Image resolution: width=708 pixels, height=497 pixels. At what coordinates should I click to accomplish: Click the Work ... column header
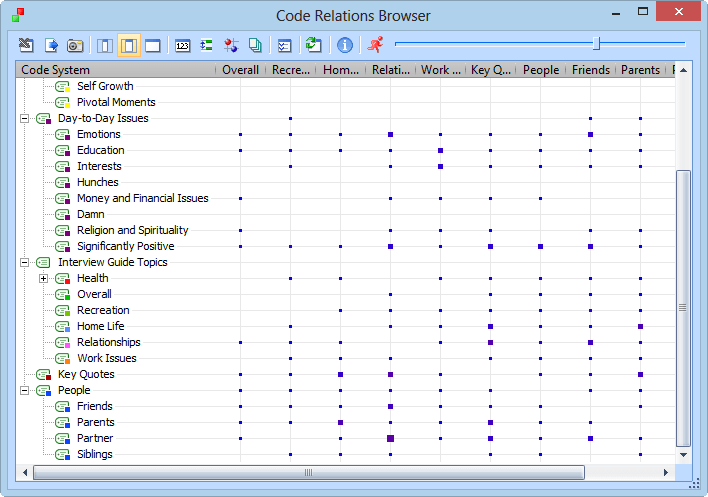(441, 70)
